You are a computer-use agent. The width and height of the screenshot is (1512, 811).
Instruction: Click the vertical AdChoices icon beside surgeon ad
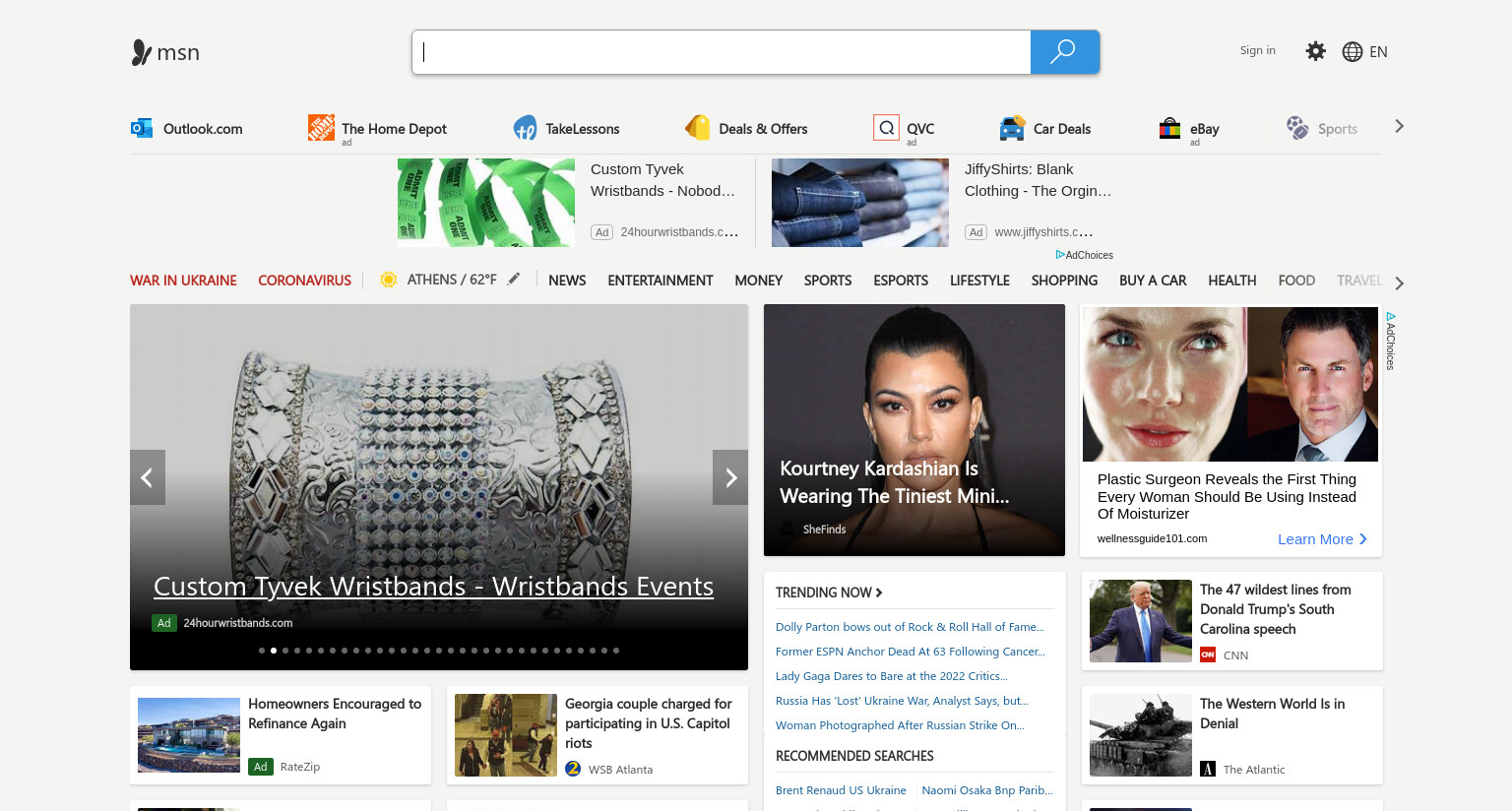tap(1391, 317)
